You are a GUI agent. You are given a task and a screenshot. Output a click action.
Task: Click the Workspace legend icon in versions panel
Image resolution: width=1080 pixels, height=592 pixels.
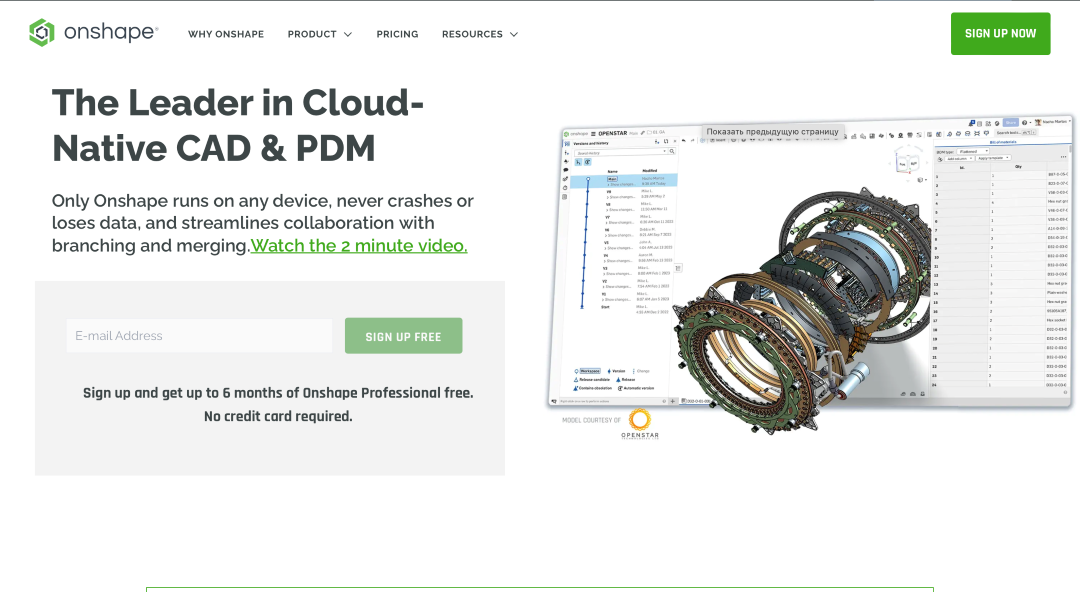pos(576,371)
